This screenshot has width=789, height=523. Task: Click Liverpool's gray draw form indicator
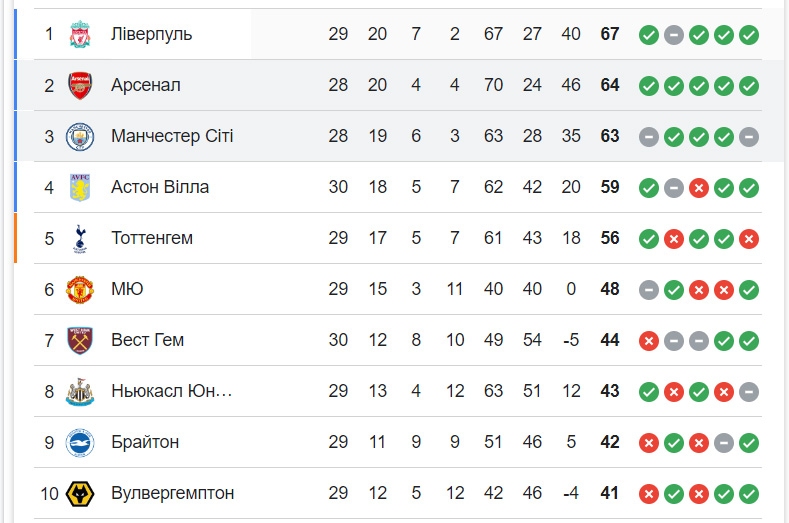[x=674, y=35]
